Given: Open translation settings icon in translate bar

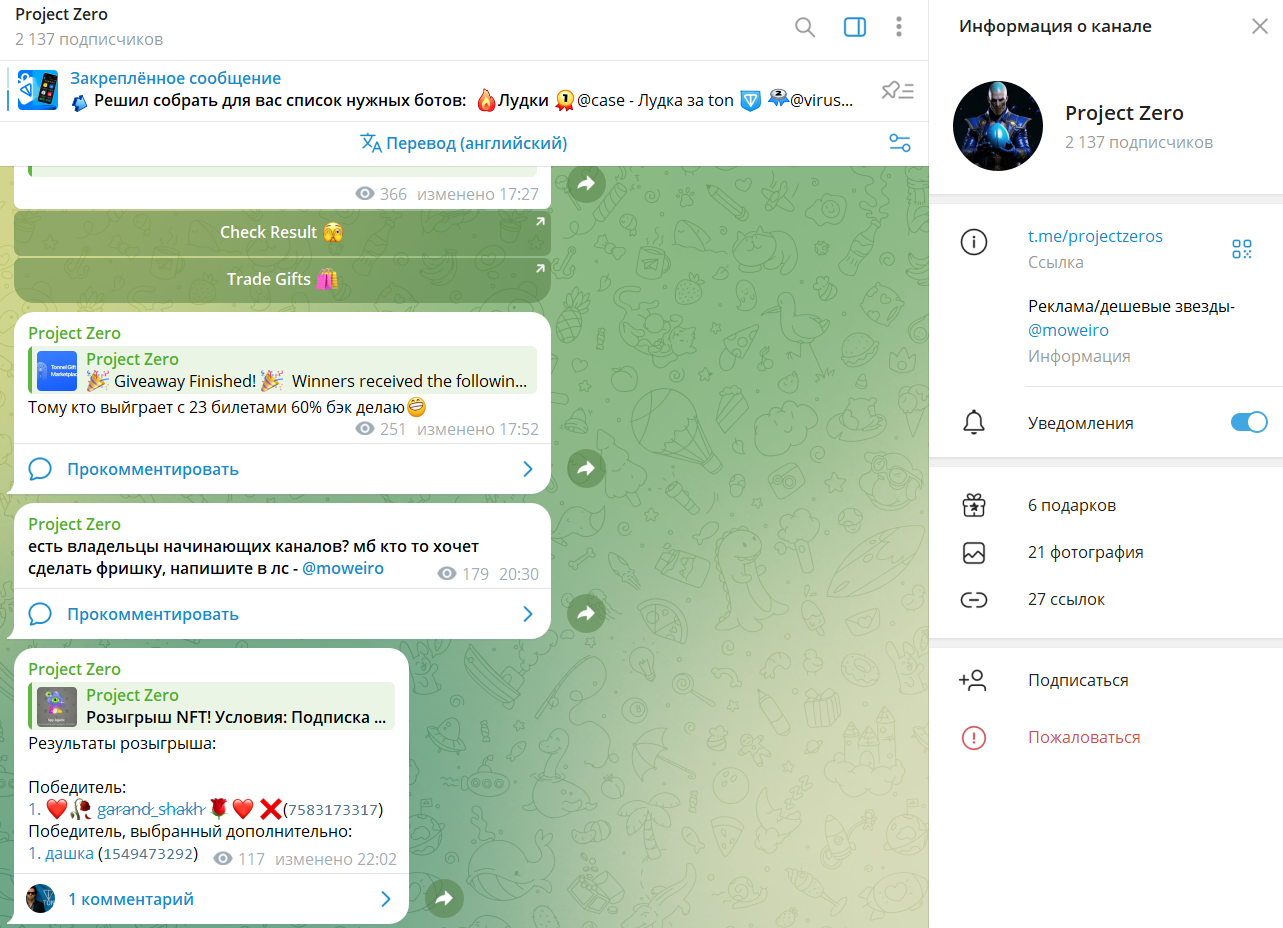Looking at the screenshot, I should click(x=899, y=143).
